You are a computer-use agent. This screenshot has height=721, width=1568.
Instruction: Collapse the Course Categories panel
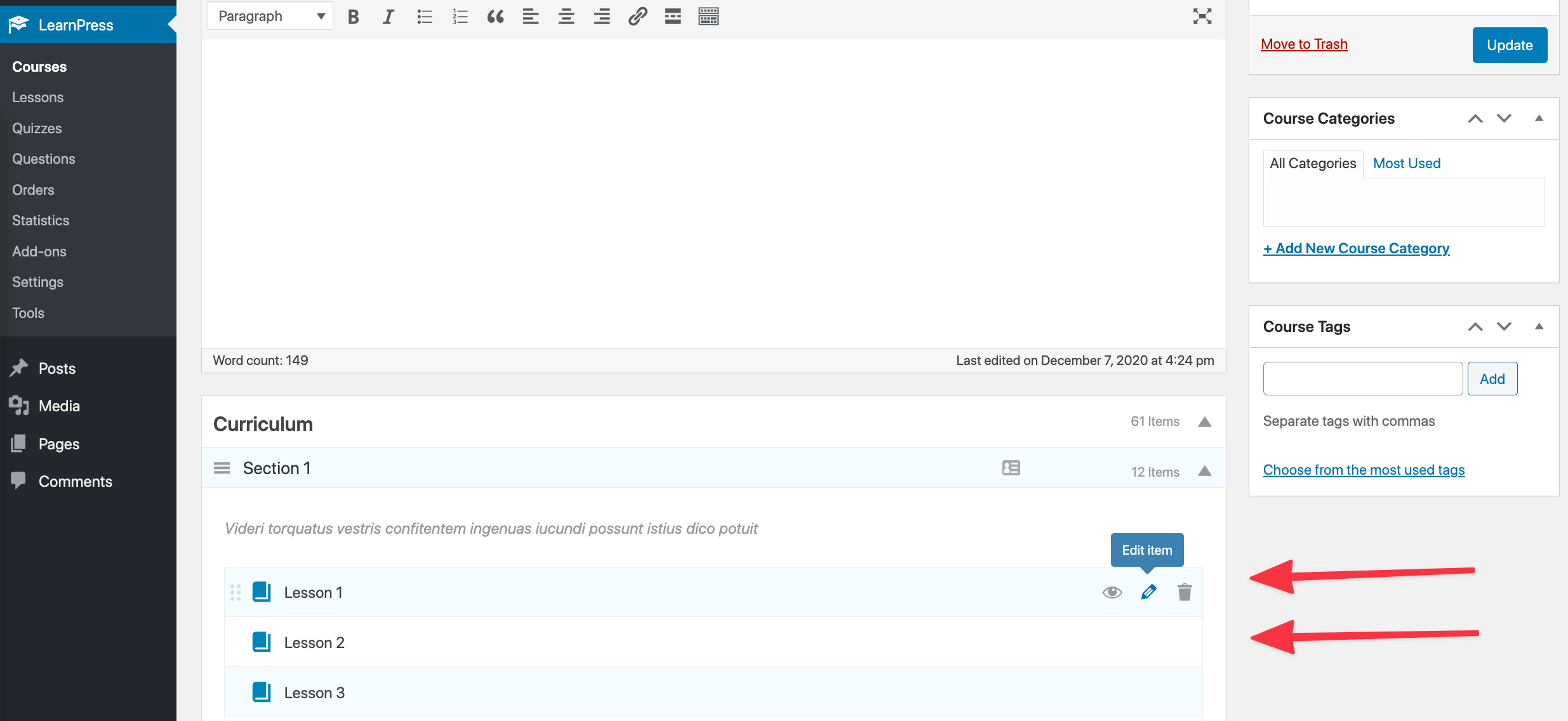pyautogui.click(x=1539, y=118)
